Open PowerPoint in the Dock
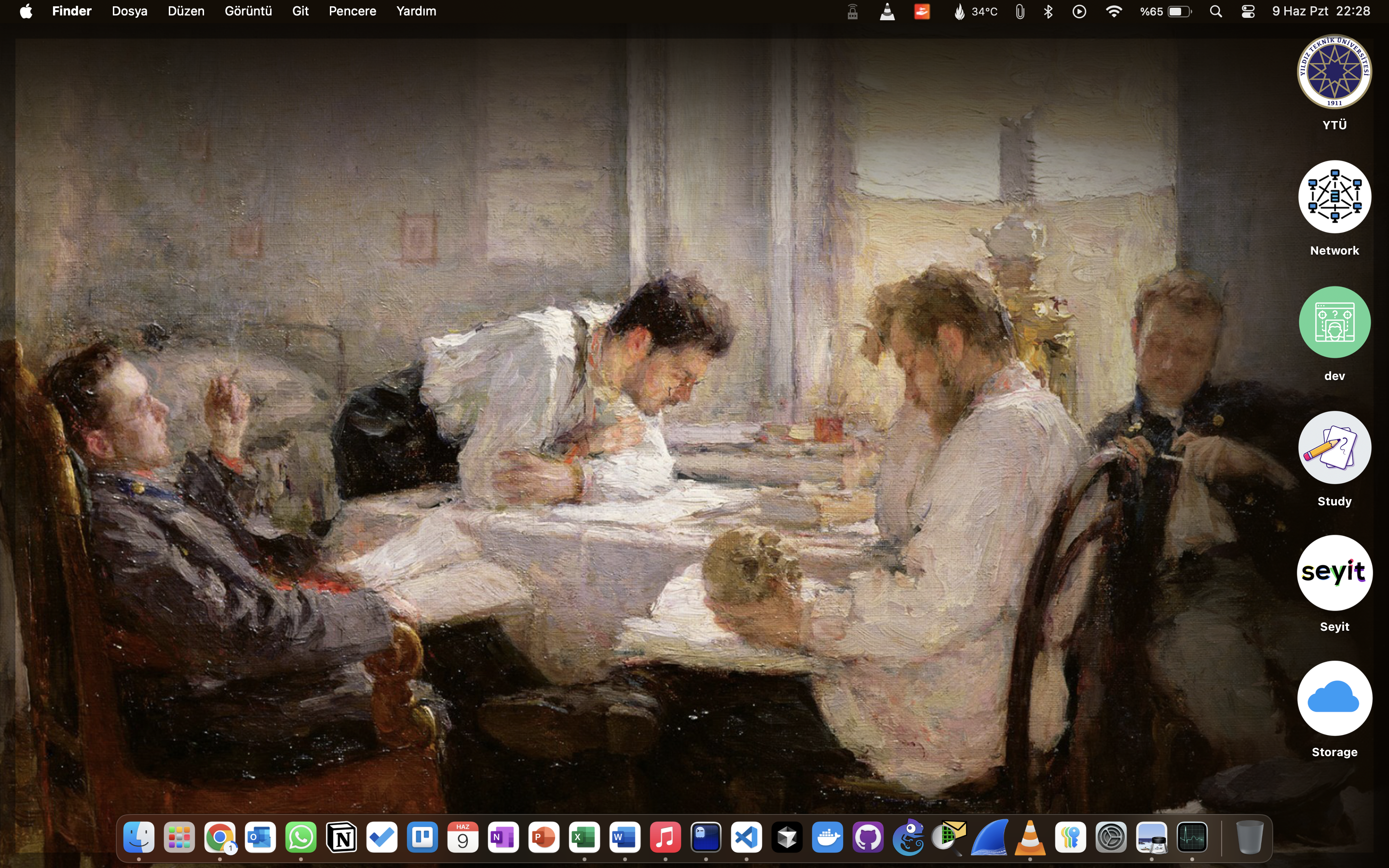 point(544,838)
